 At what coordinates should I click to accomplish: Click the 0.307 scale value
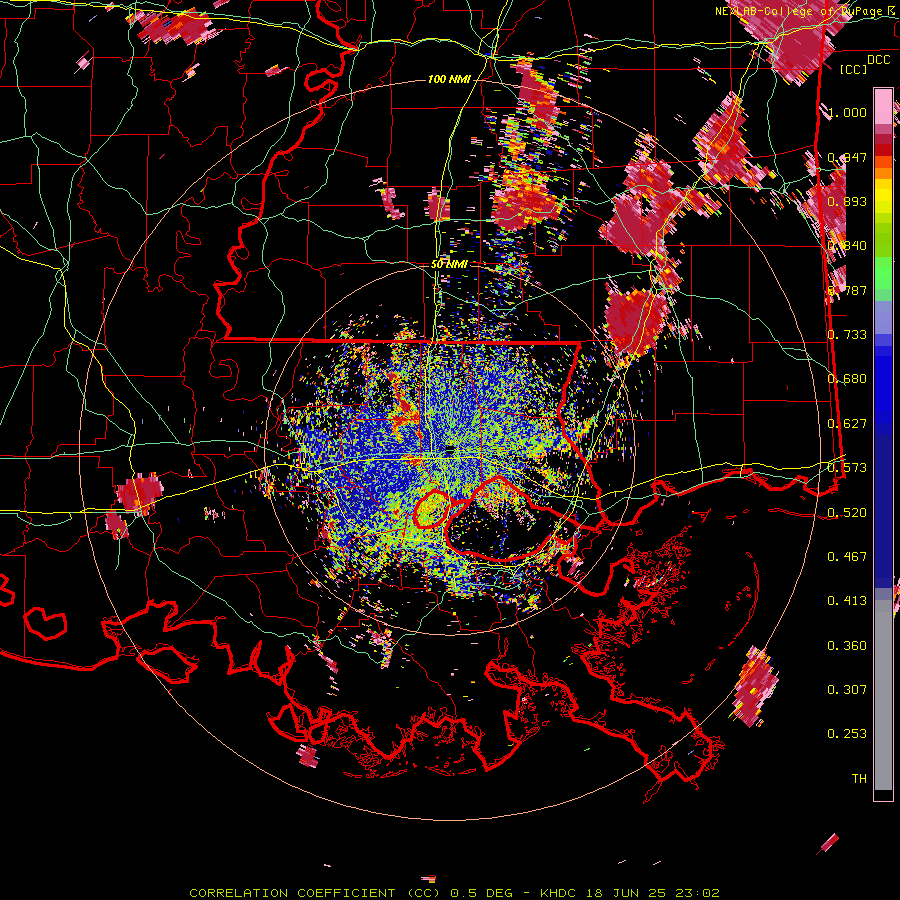click(x=847, y=690)
